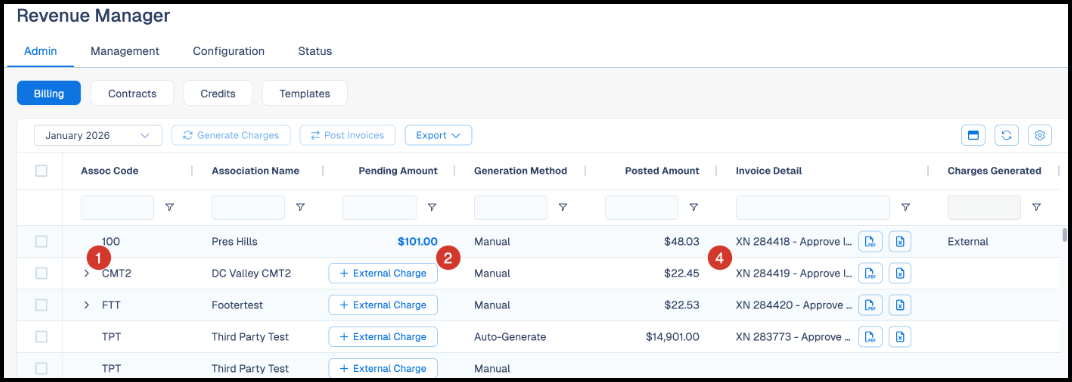
Task: Add External Charge for Auto-Generate TPT row
Action: tap(383, 337)
